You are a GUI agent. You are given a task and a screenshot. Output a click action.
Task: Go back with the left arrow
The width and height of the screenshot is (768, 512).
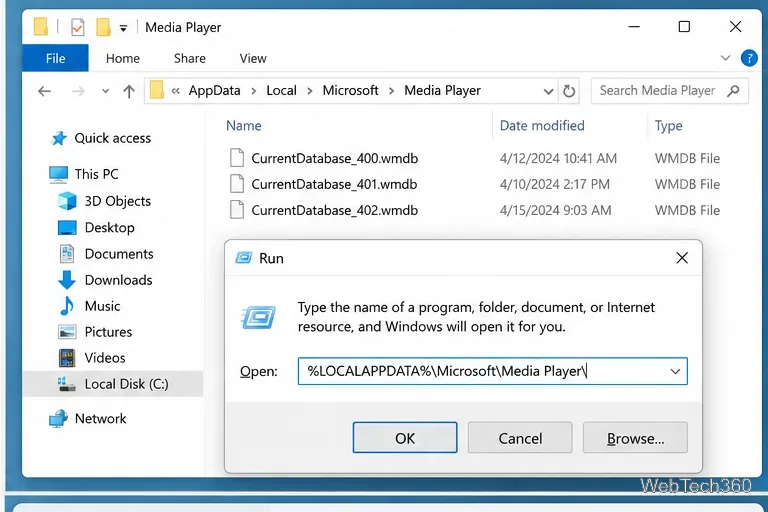(x=45, y=91)
